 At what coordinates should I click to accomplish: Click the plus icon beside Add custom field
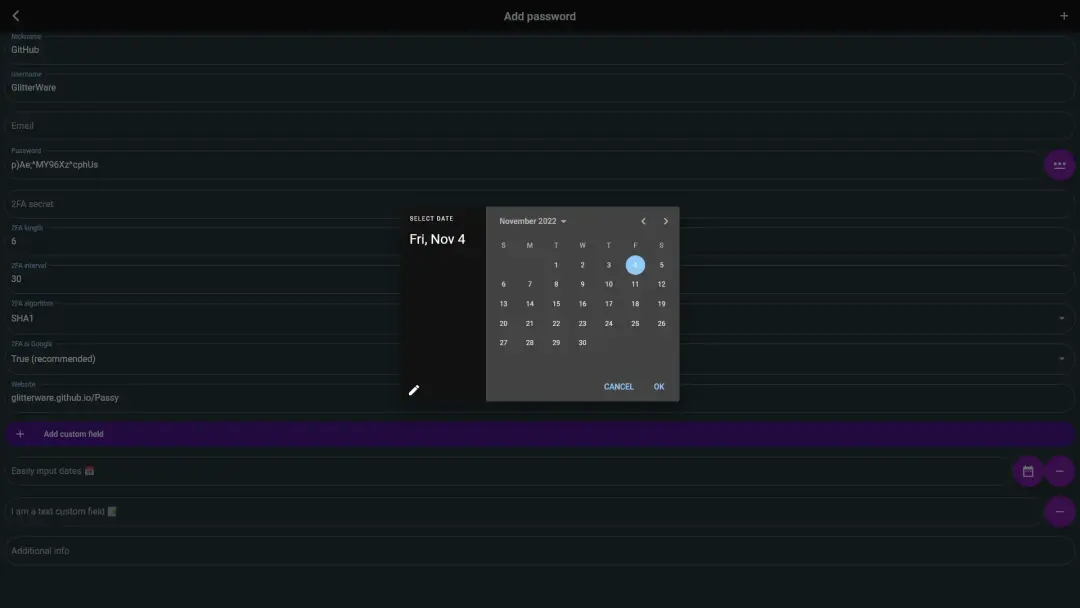[20, 434]
